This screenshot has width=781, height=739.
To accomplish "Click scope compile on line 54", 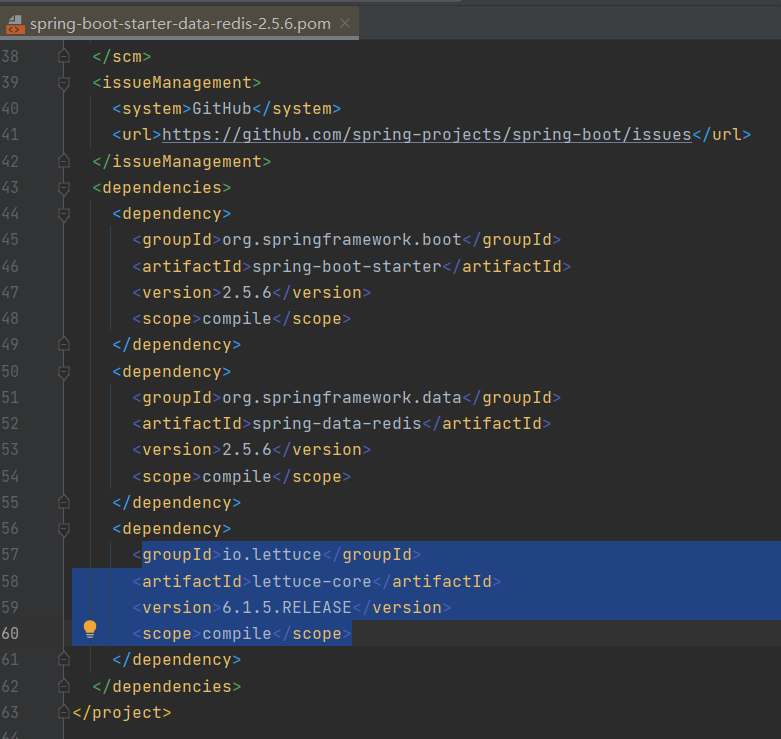I will pos(237,477).
